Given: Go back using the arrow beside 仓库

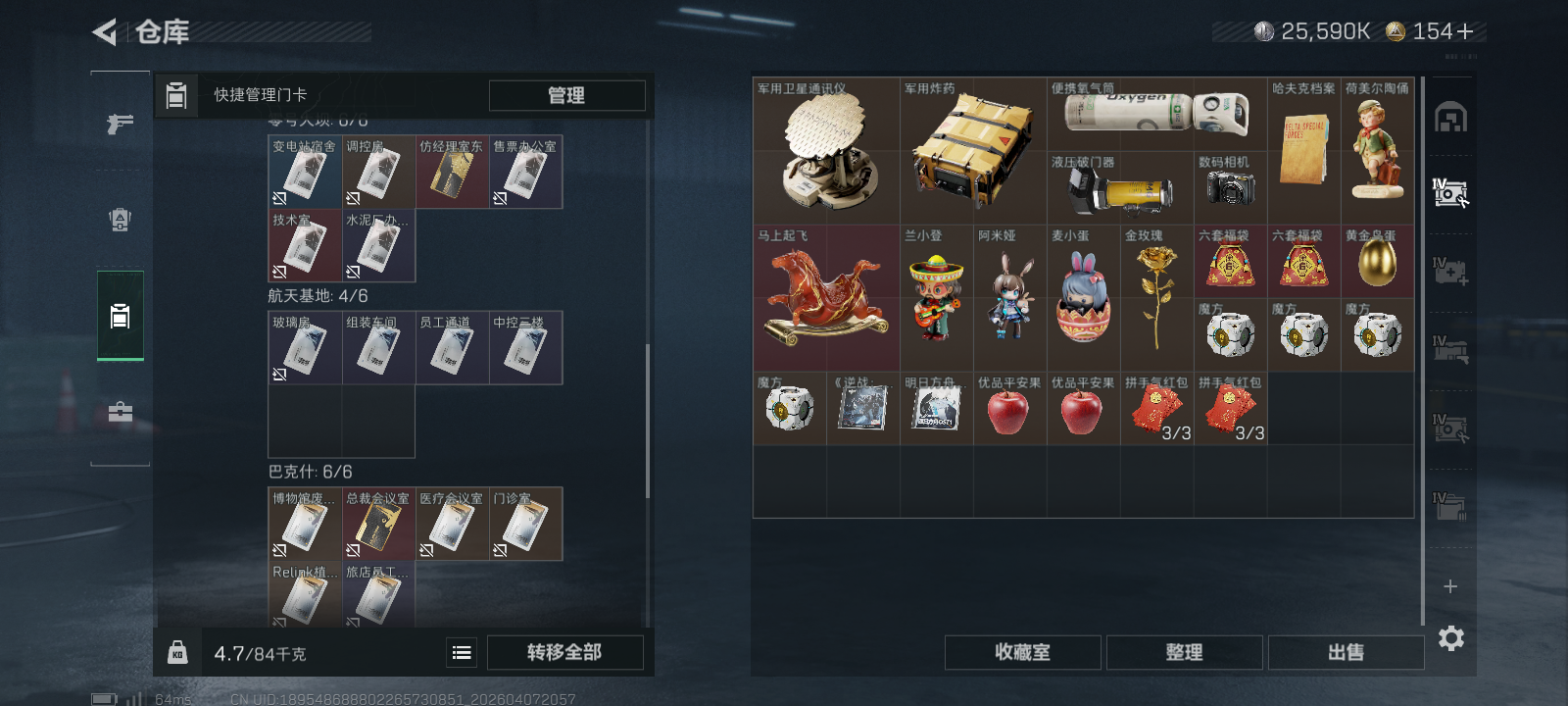Looking at the screenshot, I should coord(105,32).
